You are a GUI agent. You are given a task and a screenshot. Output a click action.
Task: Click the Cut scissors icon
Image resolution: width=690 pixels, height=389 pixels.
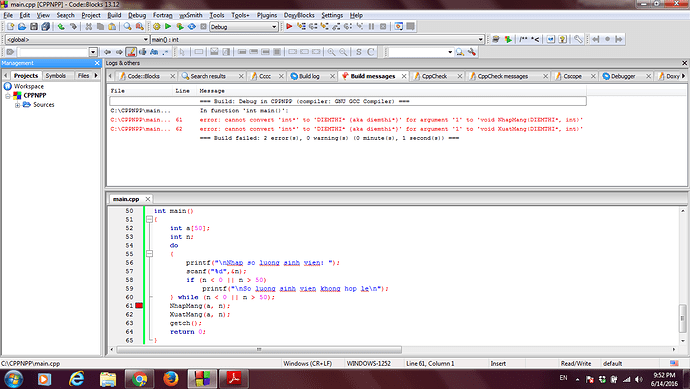coord(88,27)
